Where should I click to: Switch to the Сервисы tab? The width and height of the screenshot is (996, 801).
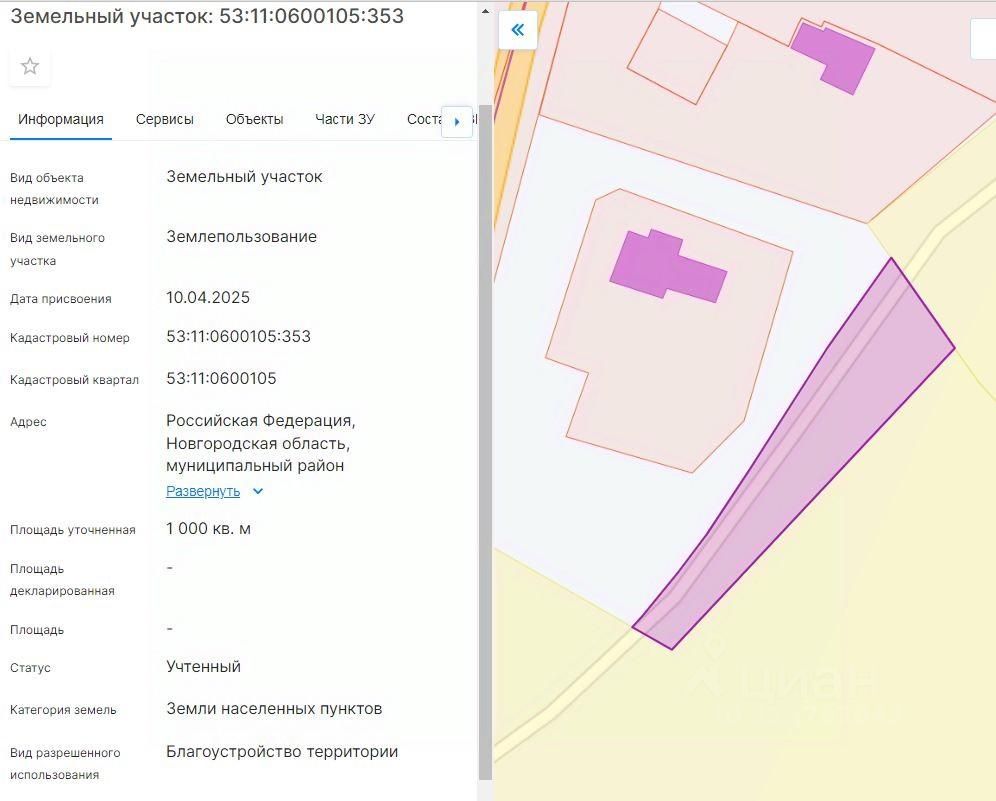tap(165, 119)
